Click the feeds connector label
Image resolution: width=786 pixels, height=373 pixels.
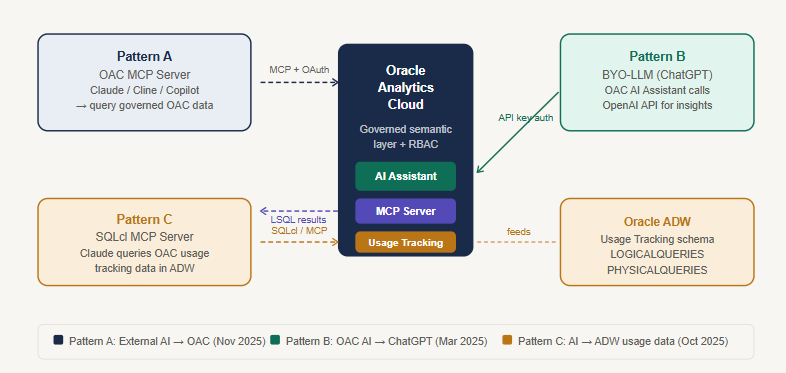coord(519,232)
